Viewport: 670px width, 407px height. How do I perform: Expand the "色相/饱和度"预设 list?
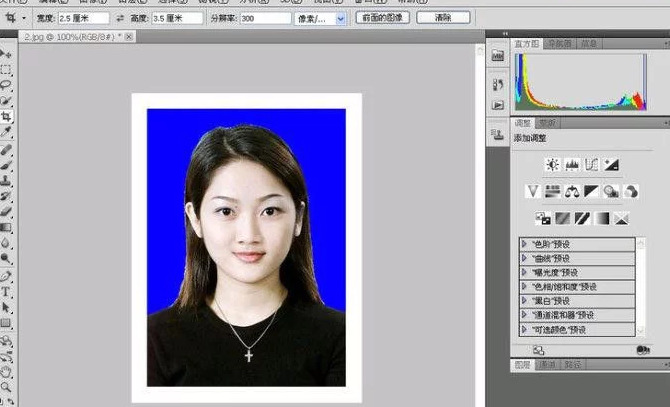pyautogui.click(x=524, y=287)
